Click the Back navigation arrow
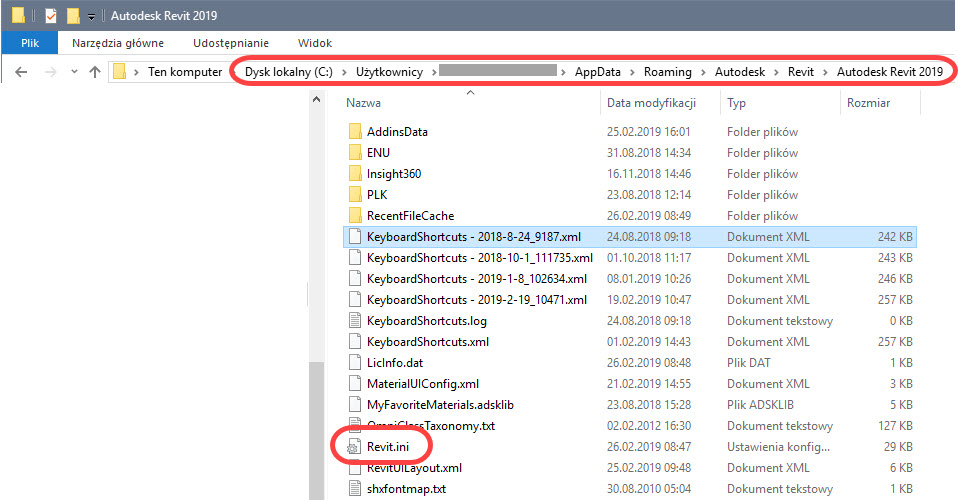 click(x=21, y=72)
